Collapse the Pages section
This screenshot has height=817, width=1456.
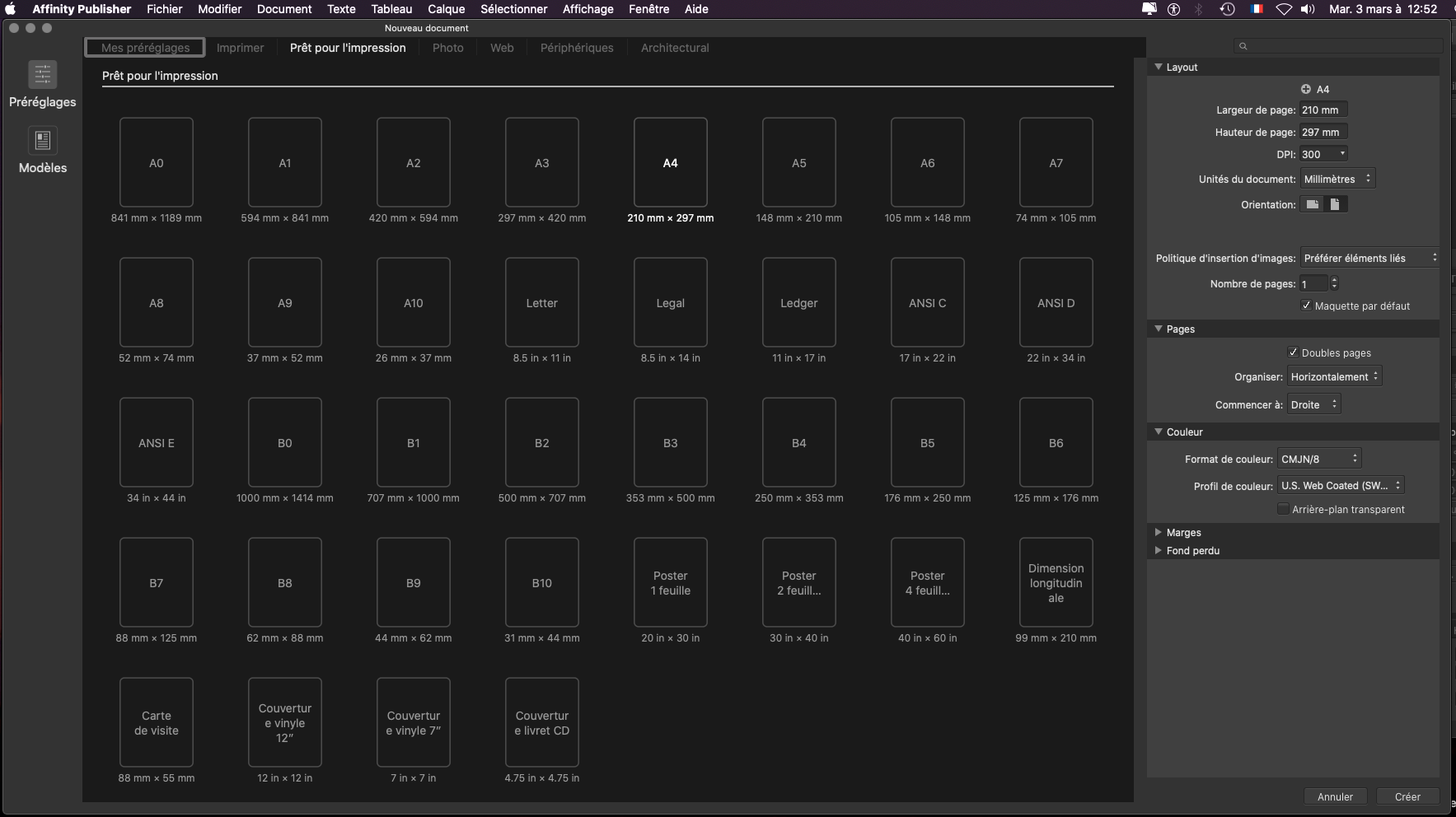(x=1159, y=329)
